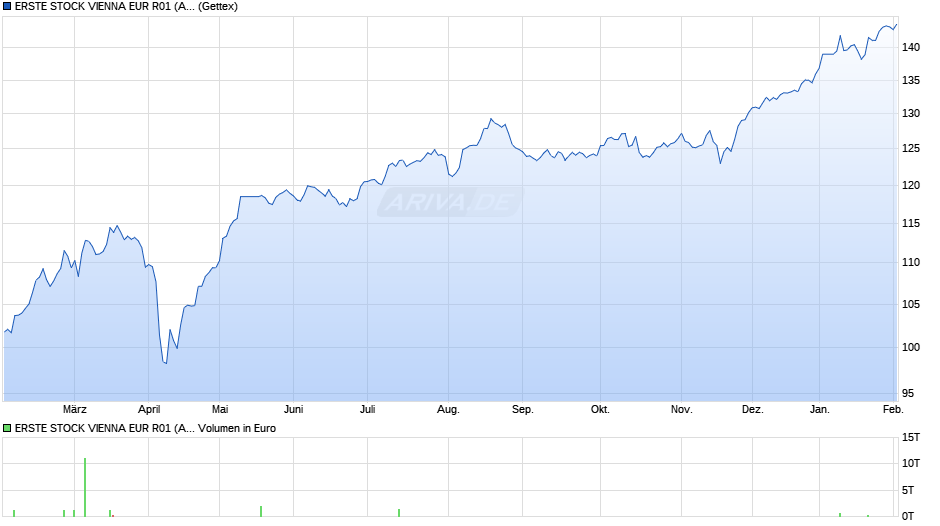
Task: Click the green volume bar between Juli and Aug.
Action: [x=399, y=513]
